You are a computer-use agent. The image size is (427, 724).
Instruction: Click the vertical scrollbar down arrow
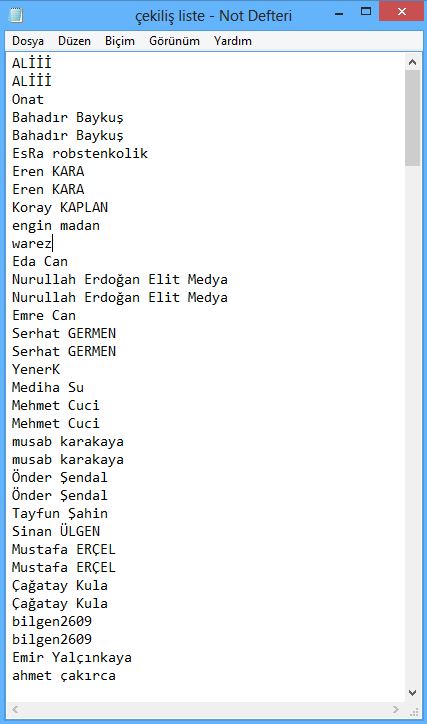(x=413, y=693)
